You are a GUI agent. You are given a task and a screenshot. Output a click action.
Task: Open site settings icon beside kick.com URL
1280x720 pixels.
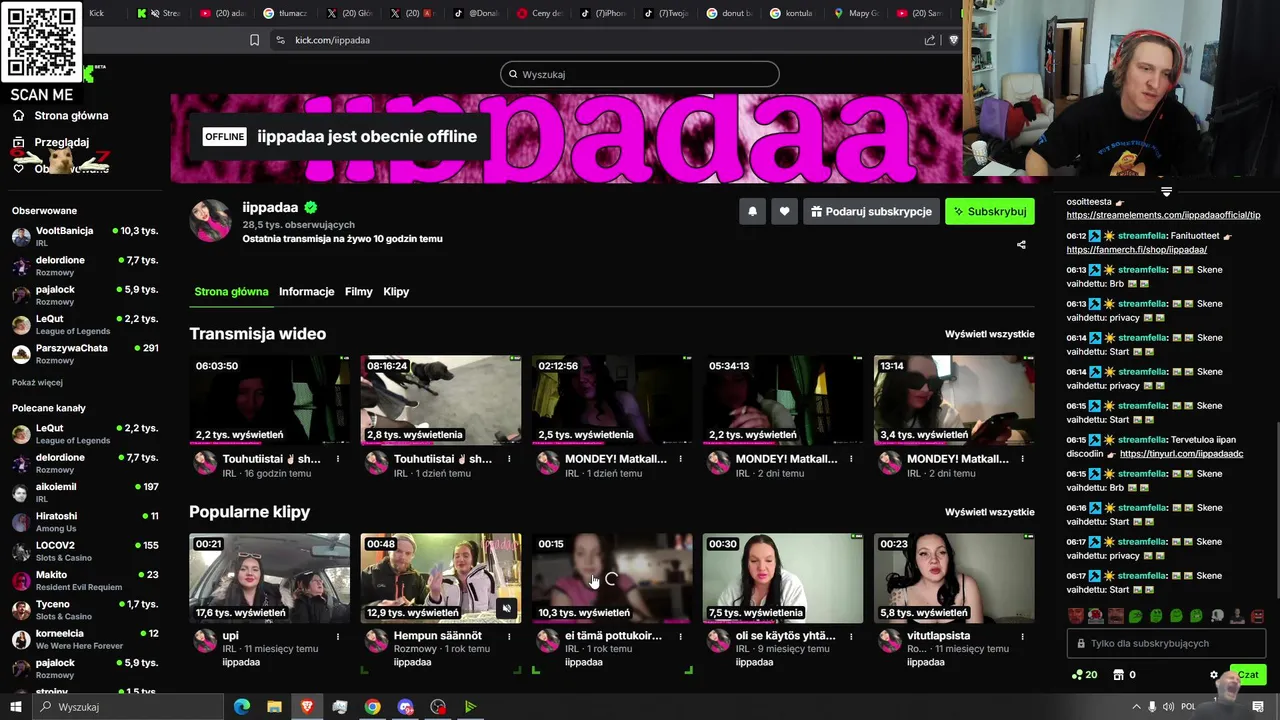(x=280, y=40)
